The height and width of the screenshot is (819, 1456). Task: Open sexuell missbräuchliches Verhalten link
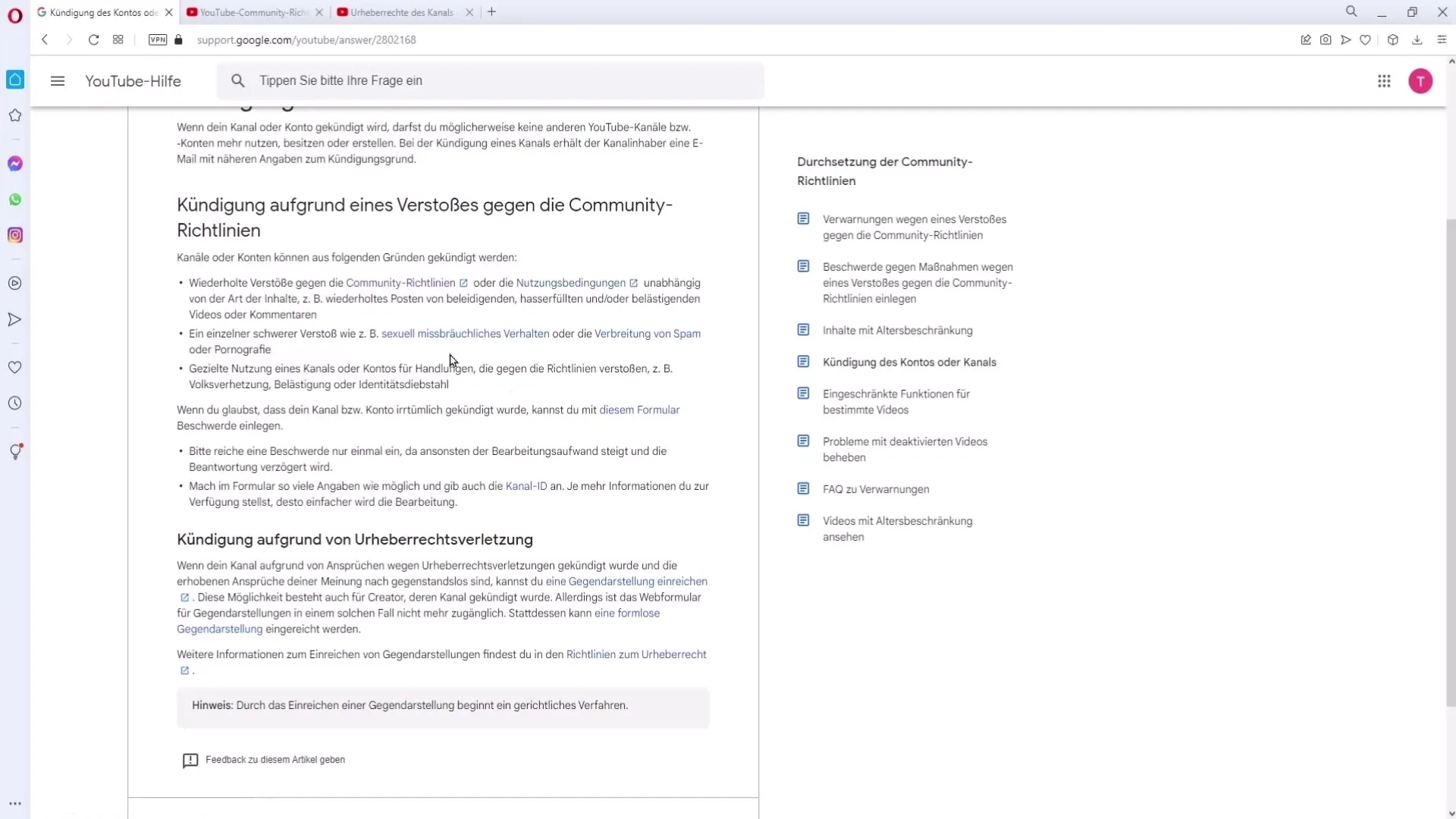(x=465, y=334)
